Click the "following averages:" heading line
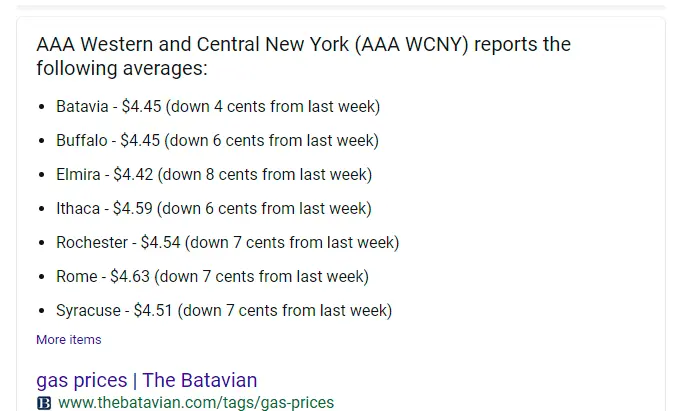This screenshot has width=676, height=411. [x=122, y=69]
